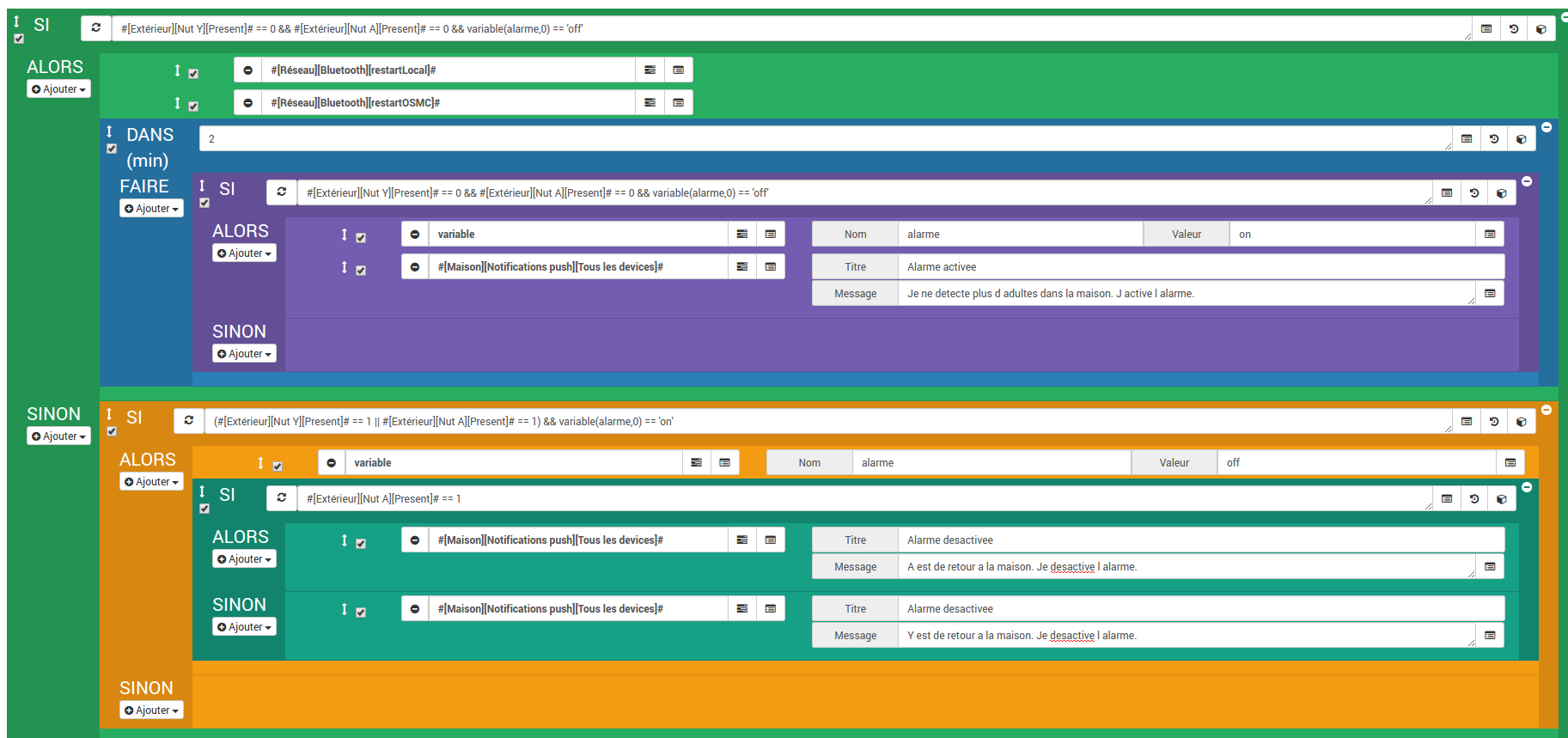Viewport: 1568px width, 738px height.
Task: Click the Valeur field containing on
Action: 1352,234
